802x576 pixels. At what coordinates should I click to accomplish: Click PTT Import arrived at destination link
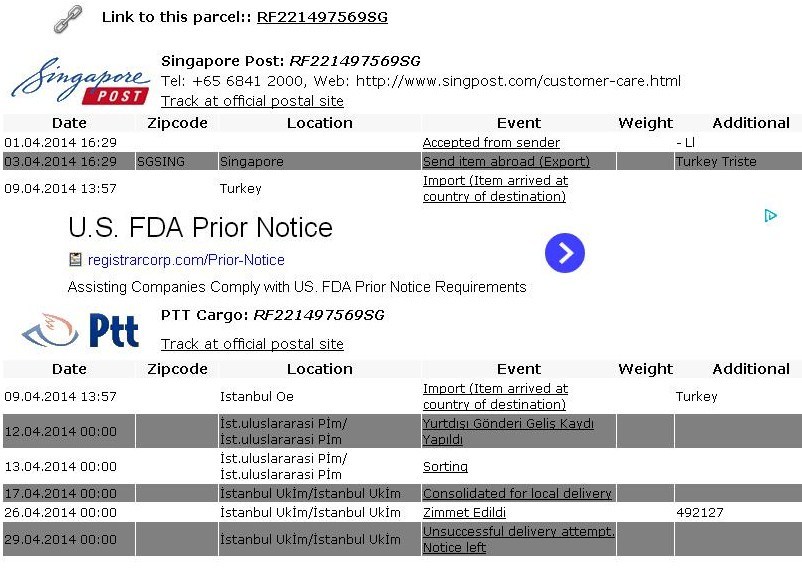[495, 396]
